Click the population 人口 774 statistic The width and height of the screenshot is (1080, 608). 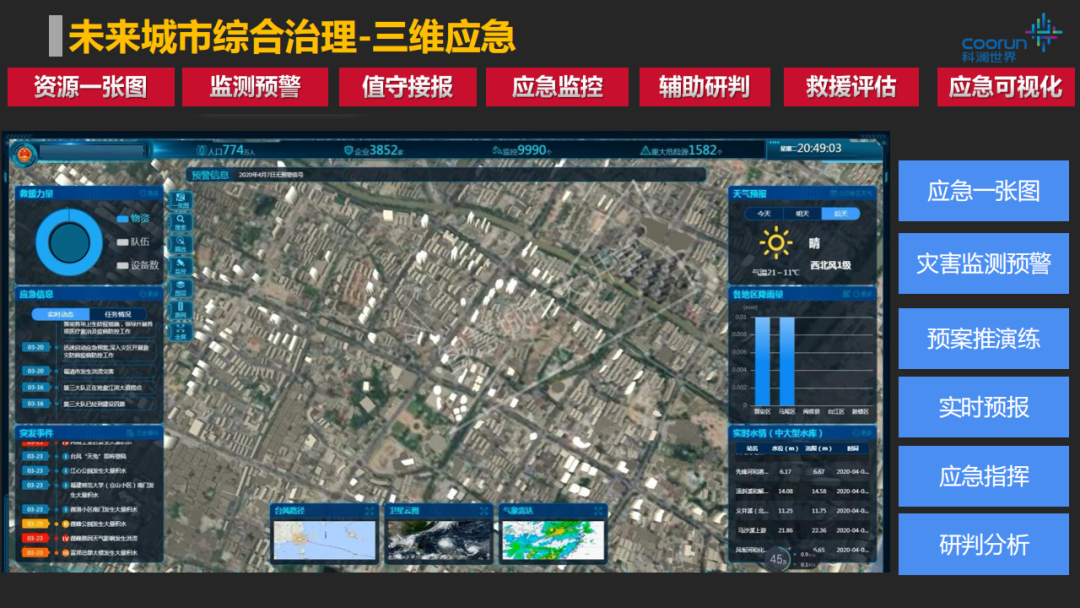[x=225, y=150]
